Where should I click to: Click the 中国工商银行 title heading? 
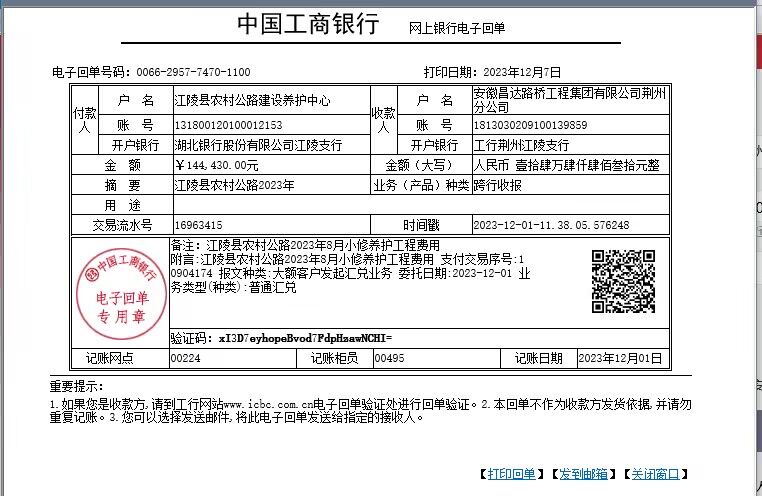[308, 26]
